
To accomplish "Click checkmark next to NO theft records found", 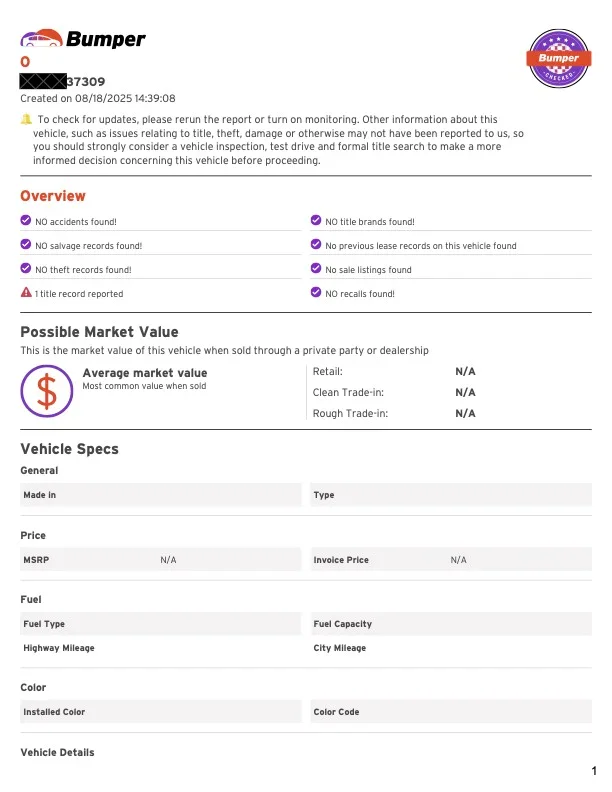I will click(x=26, y=269).
